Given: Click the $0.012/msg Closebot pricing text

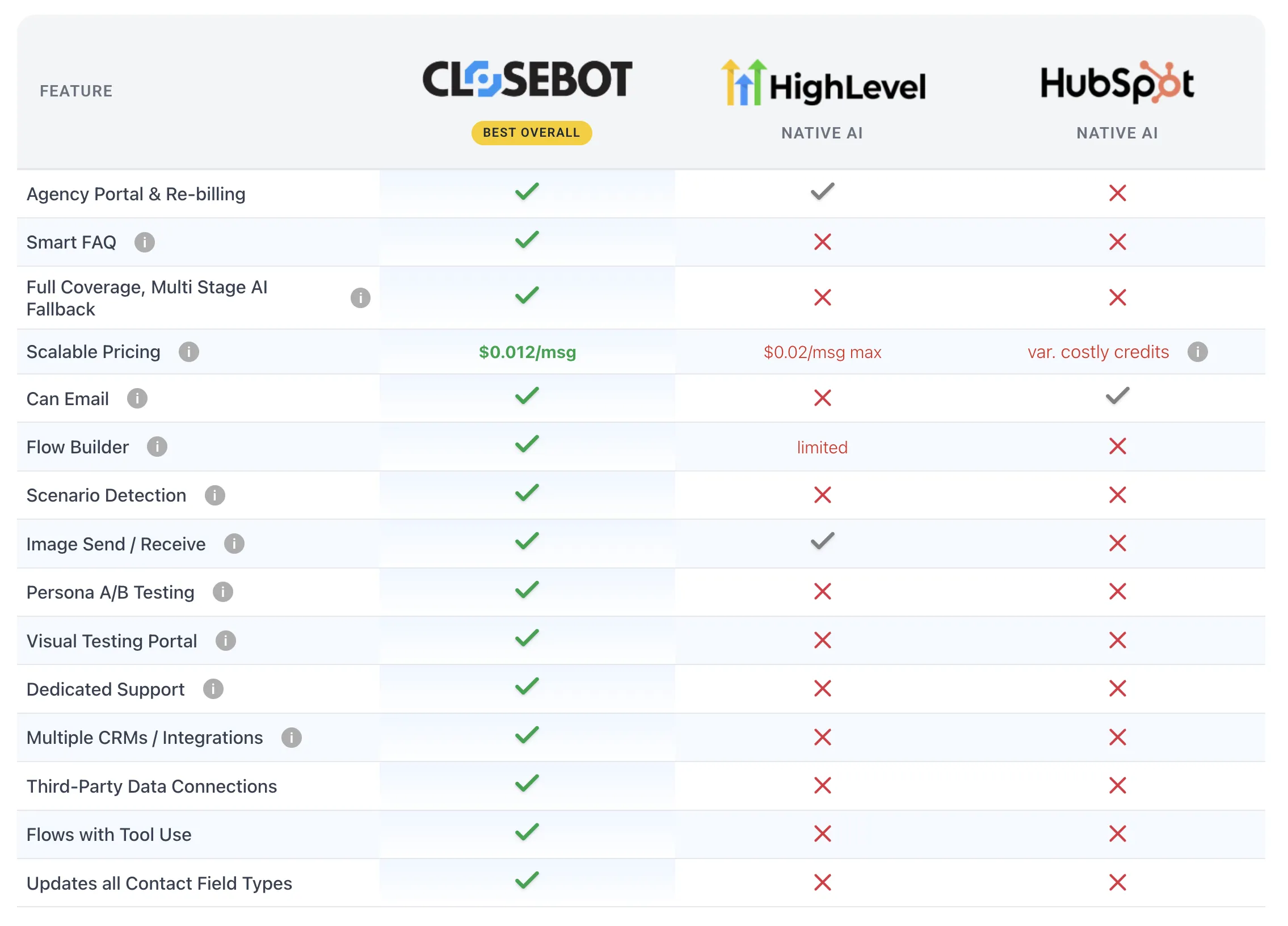Looking at the screenshot, I should pos(527,352).
